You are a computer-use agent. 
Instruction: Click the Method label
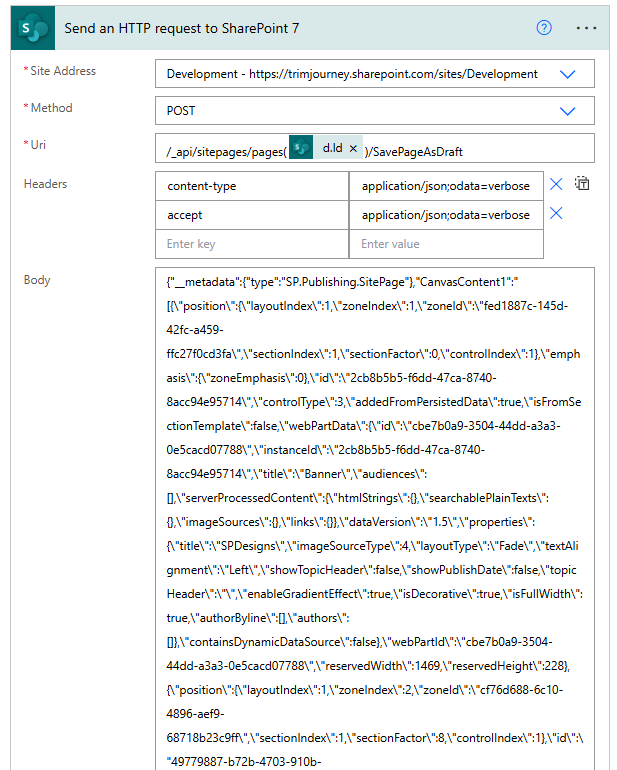tap(51, 108)
